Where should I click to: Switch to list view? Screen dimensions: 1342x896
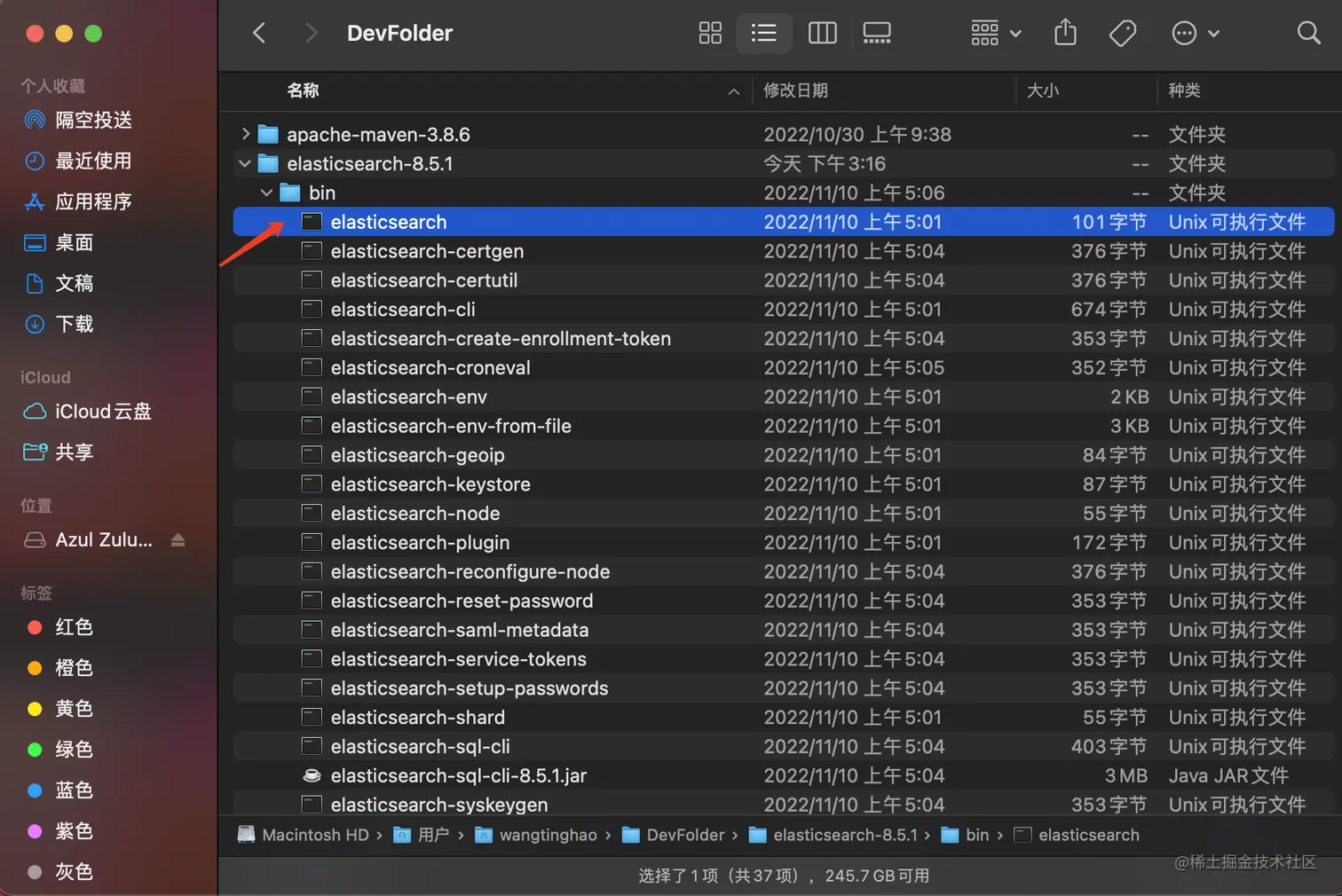point(763,34)
